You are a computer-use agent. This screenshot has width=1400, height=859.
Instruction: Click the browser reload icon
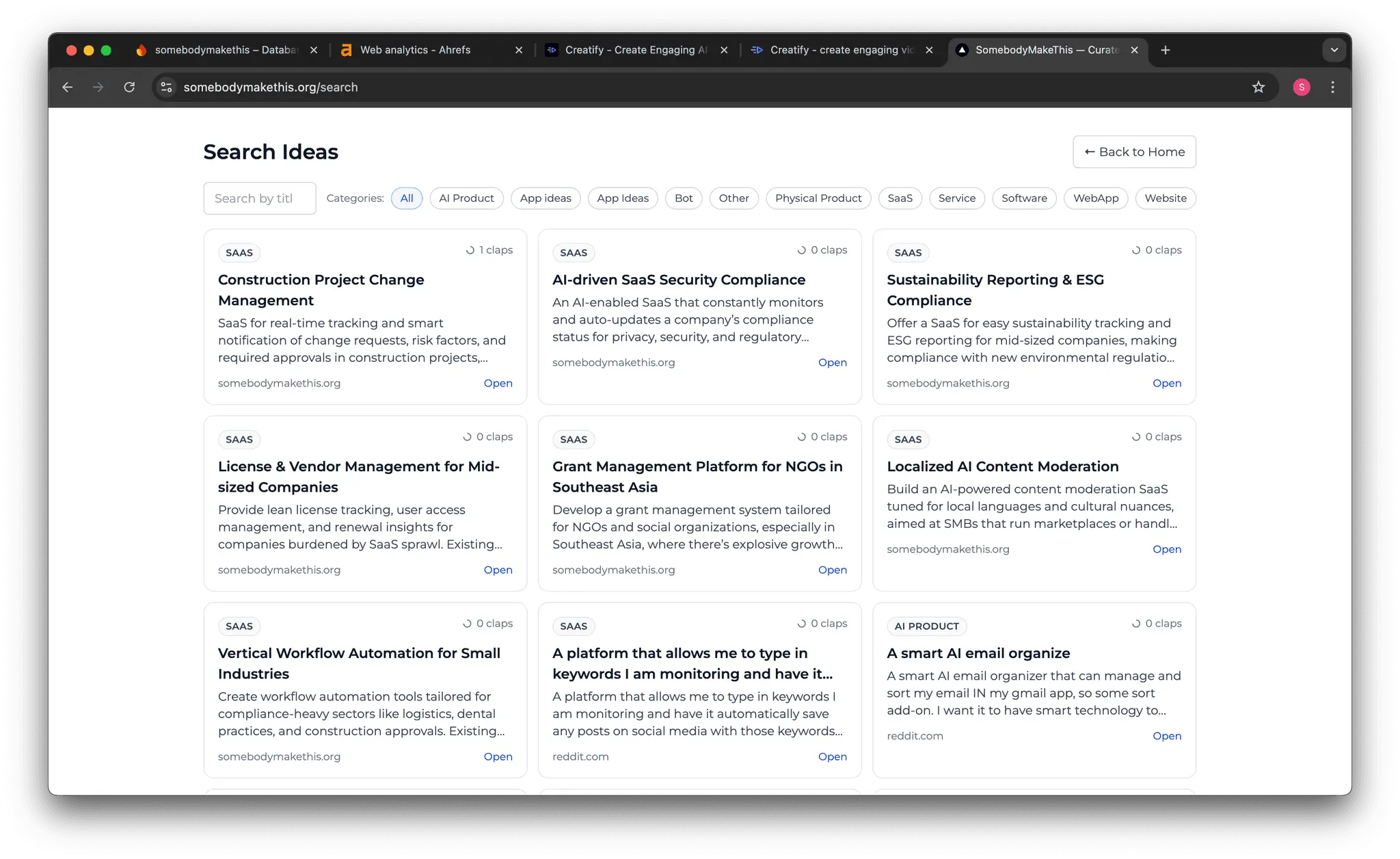point(129,87)
